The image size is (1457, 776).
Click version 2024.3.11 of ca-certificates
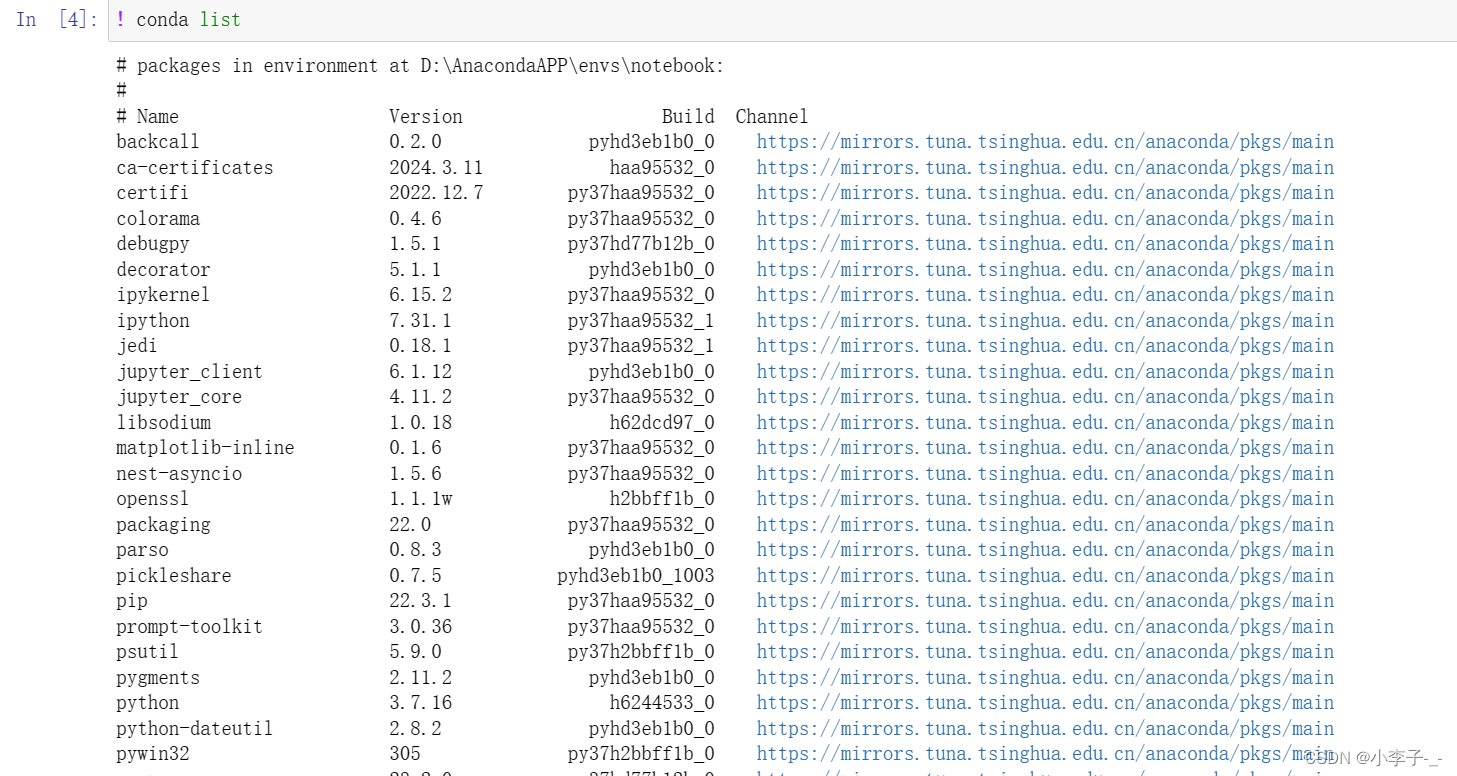436,168
